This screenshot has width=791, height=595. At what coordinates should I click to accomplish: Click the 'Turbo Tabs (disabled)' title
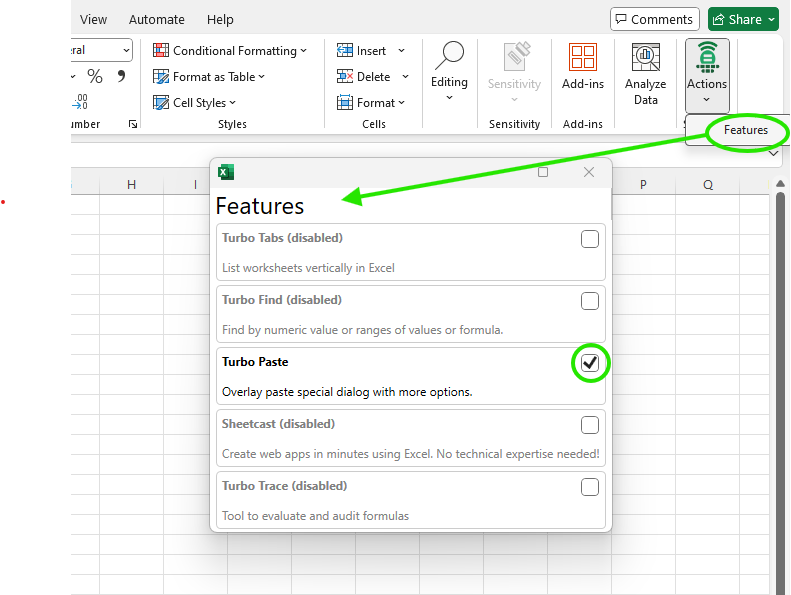pyautogui.click(x=282, y=238)
